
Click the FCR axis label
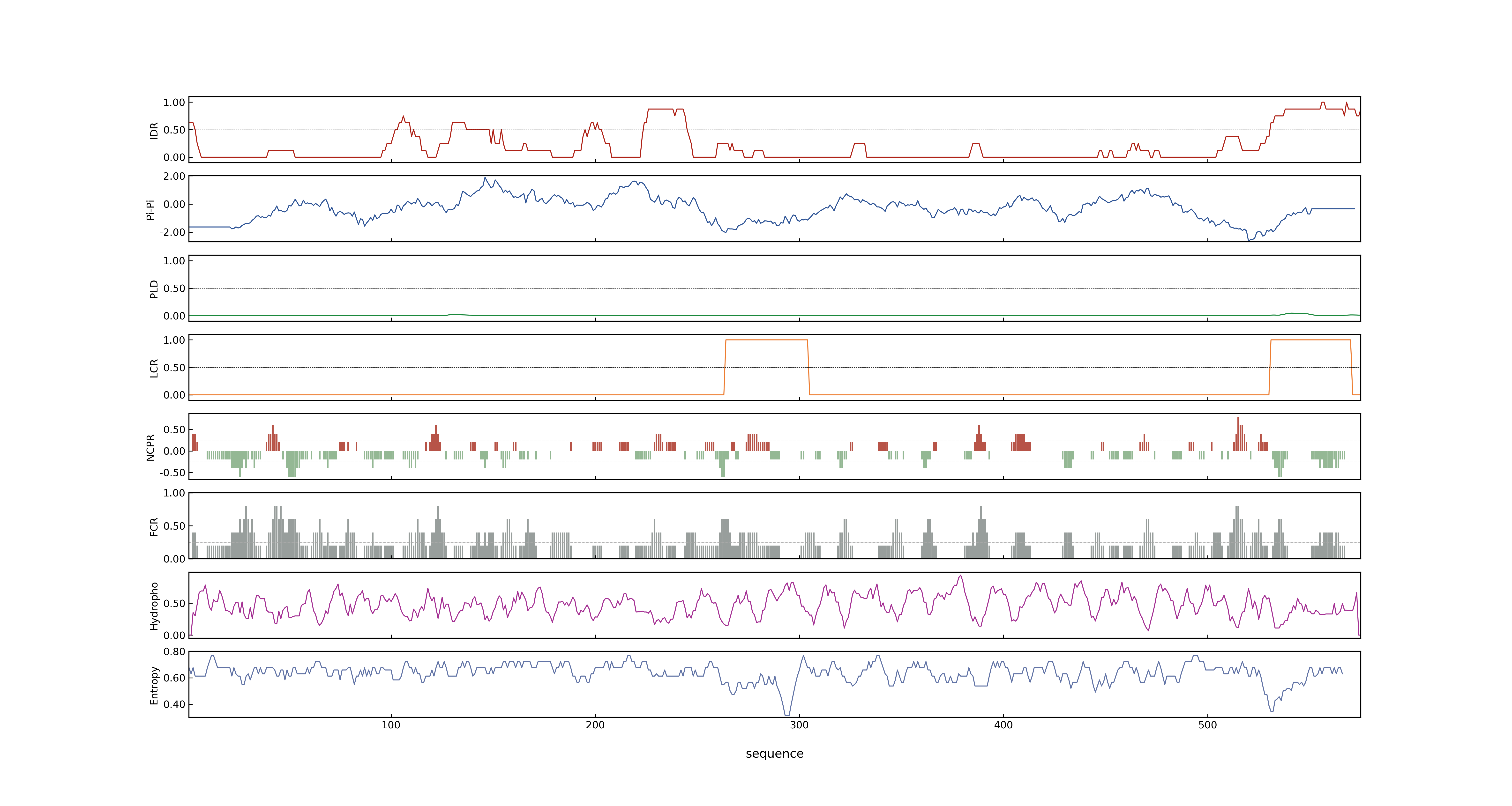tap(154, 526)
